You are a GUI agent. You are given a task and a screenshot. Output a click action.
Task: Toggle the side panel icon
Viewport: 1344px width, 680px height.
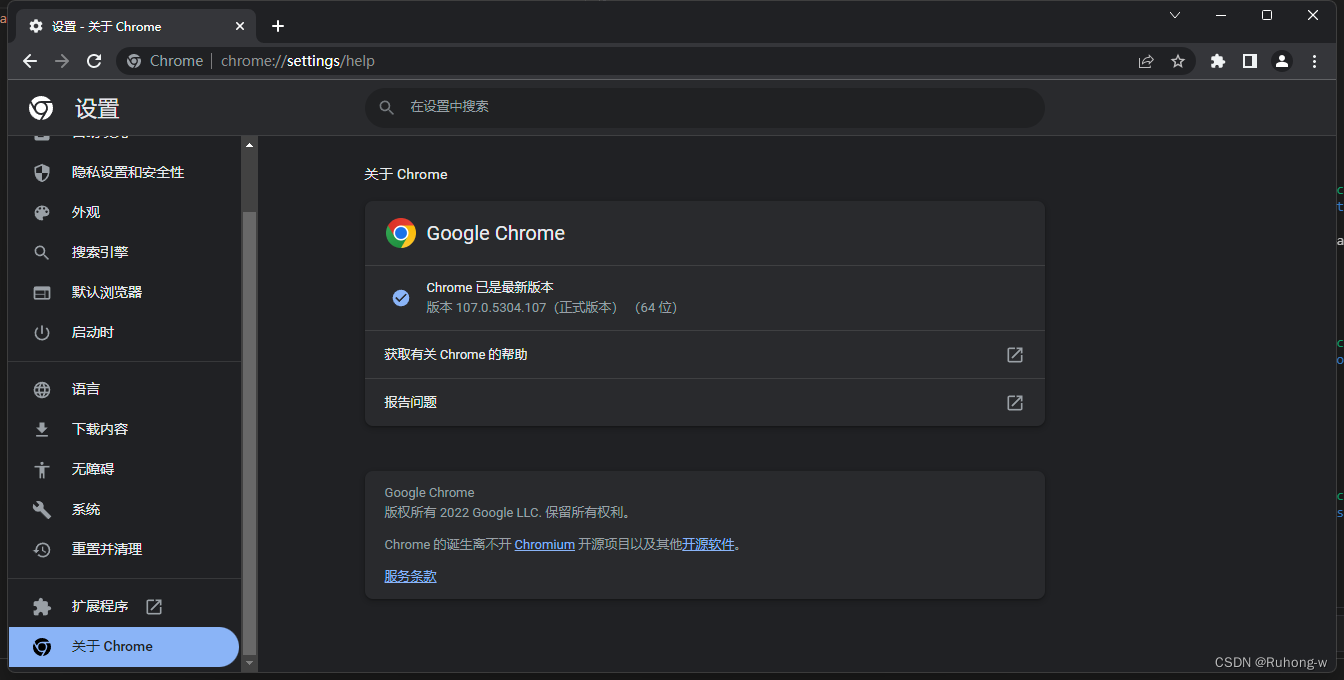[1249, 61]
